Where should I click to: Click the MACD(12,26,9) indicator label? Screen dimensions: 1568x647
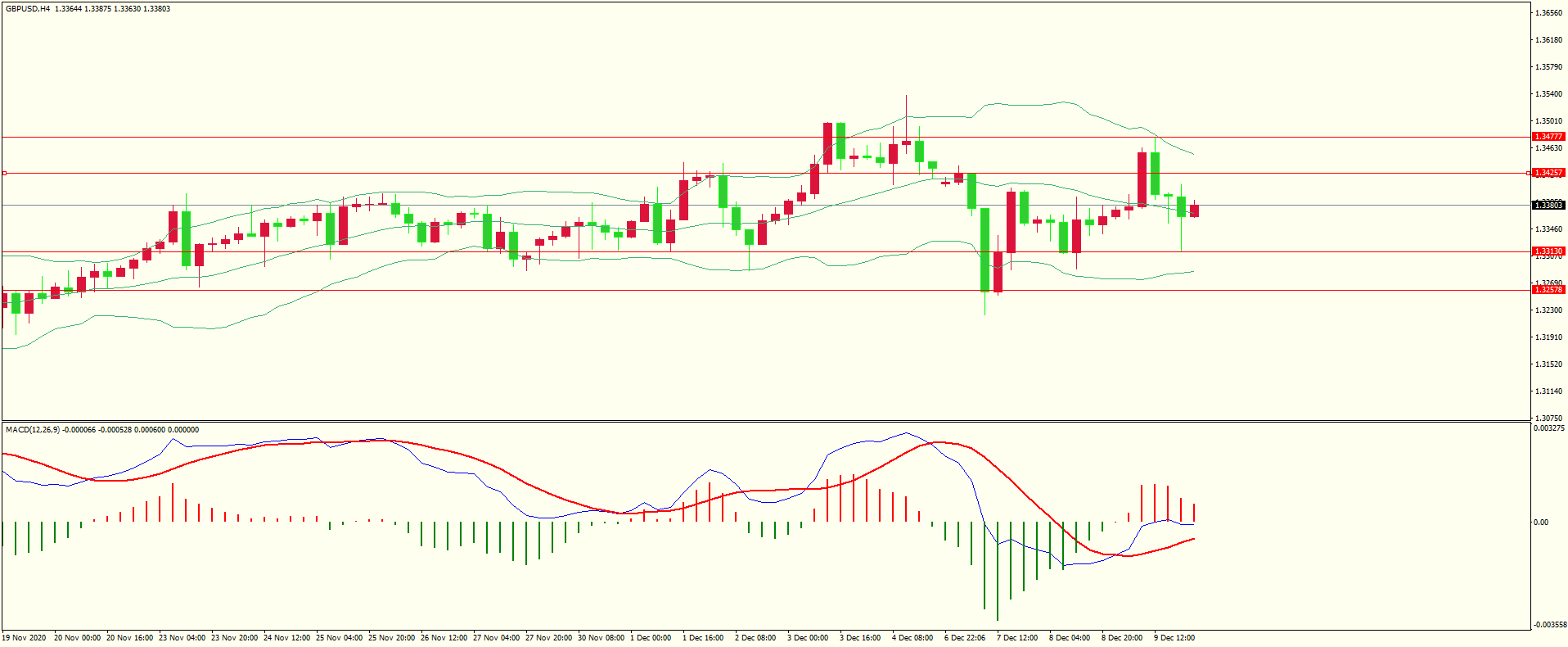32,430
